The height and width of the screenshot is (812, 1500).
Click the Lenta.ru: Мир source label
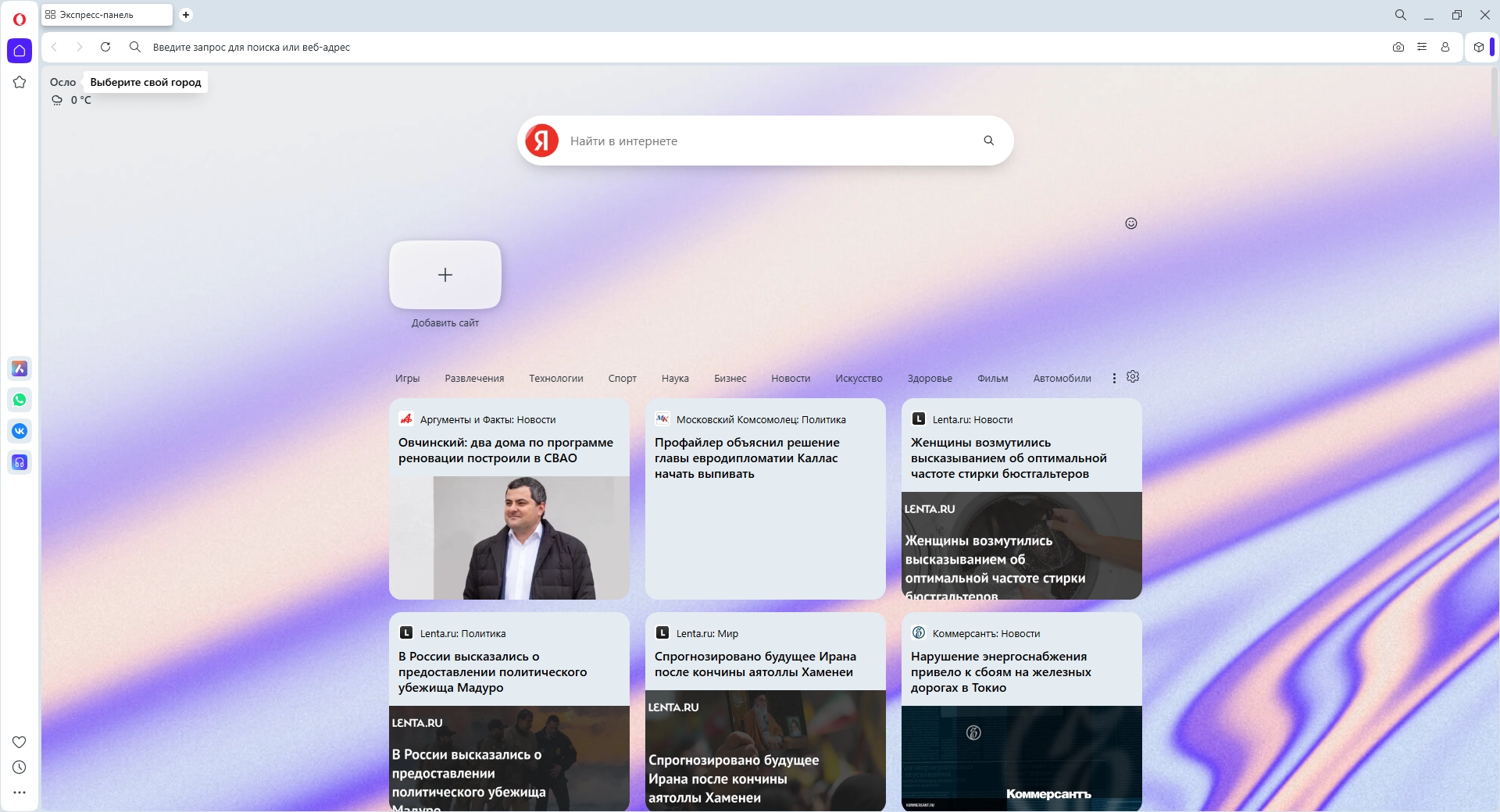click(707, 633)
